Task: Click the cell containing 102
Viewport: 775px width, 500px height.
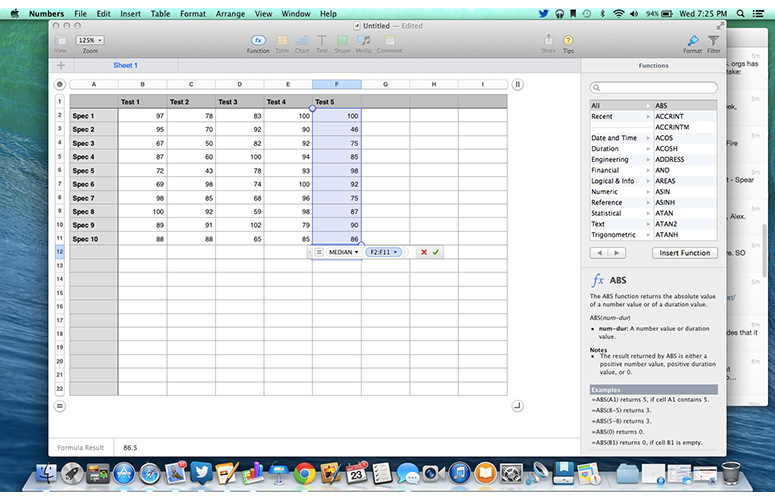Action: click(240, 225)
